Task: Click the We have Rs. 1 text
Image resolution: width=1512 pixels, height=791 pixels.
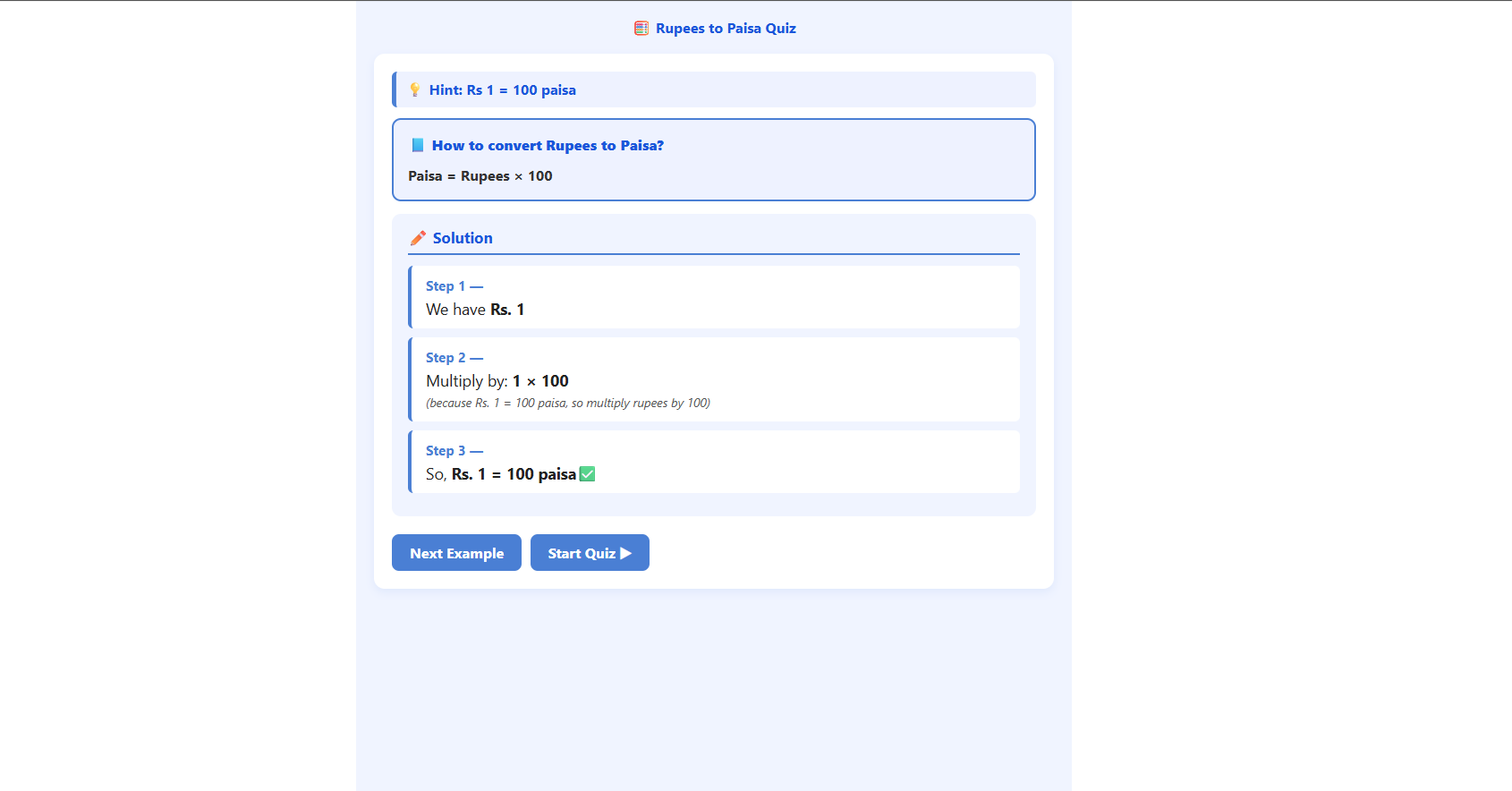Action: (x=475, y=310)
